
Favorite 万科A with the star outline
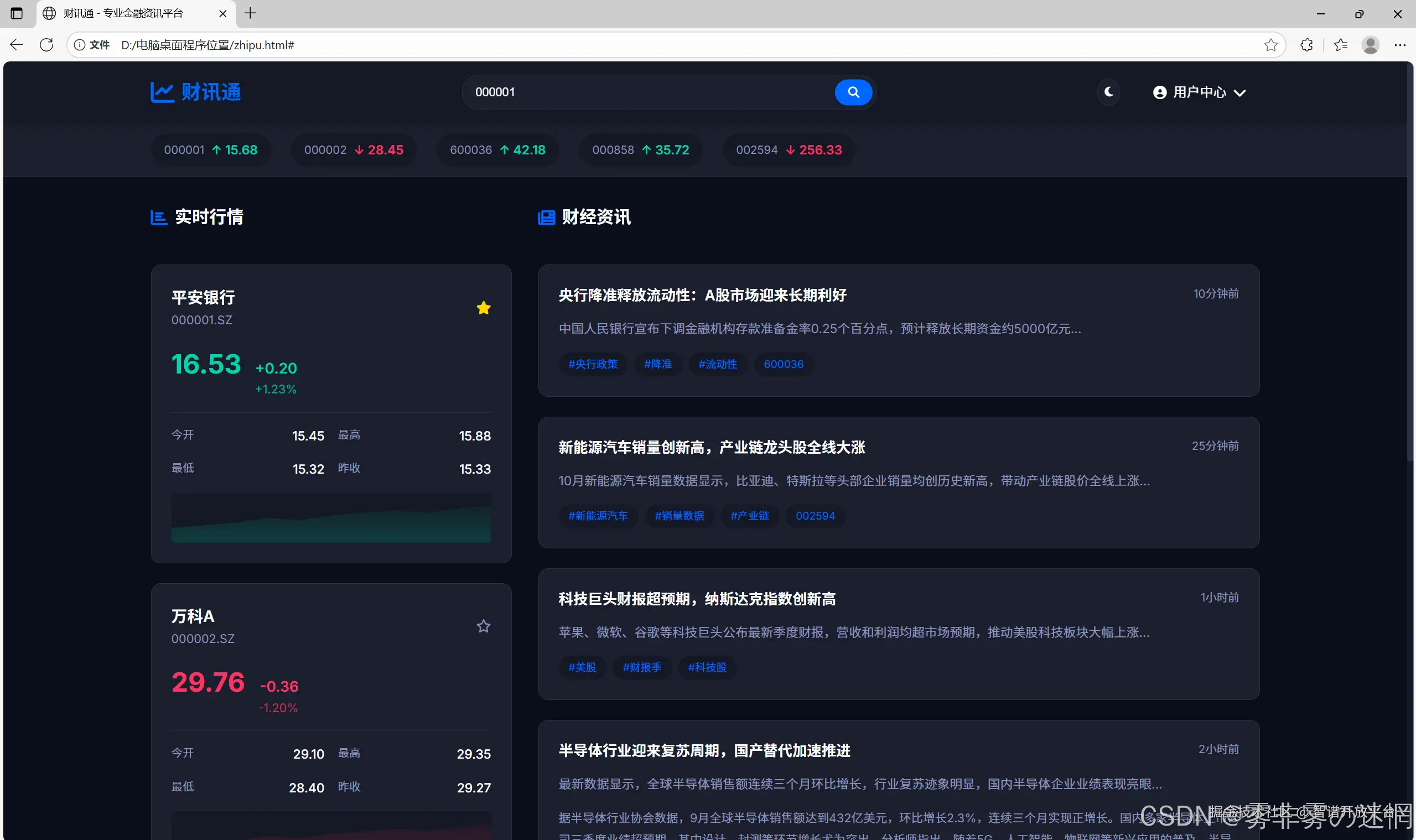483,626
